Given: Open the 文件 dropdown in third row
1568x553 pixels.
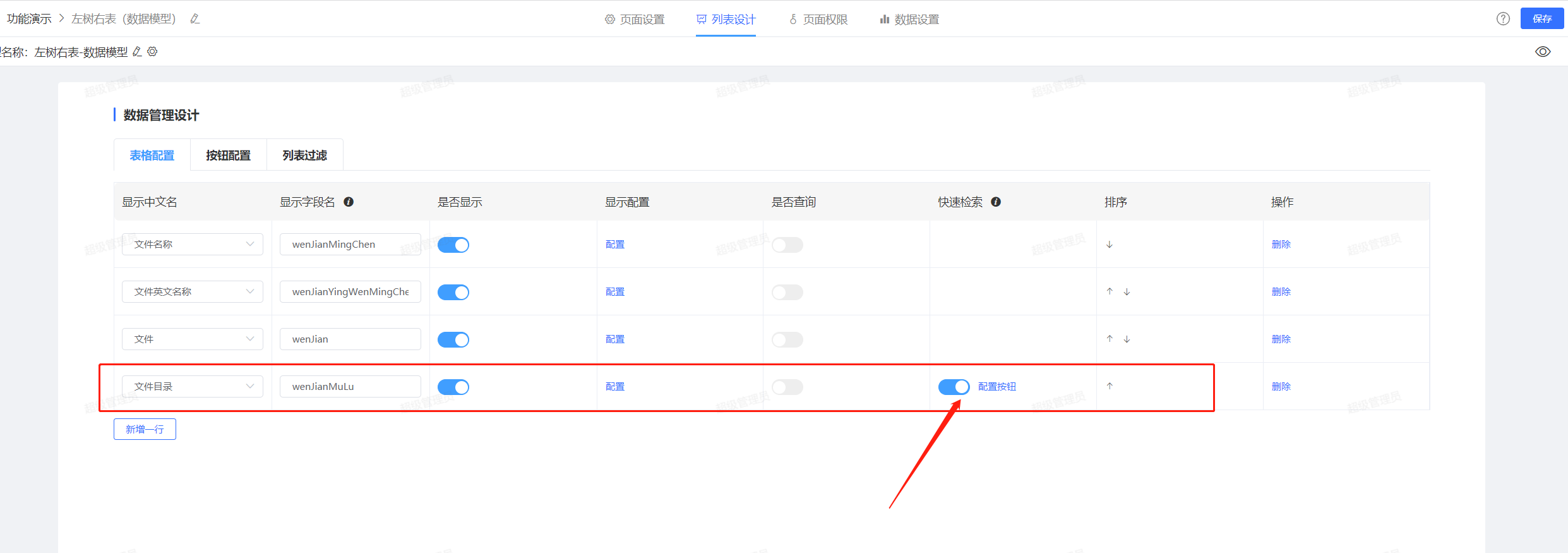Looking at the screenshot, I should click(x=193, y=339).
